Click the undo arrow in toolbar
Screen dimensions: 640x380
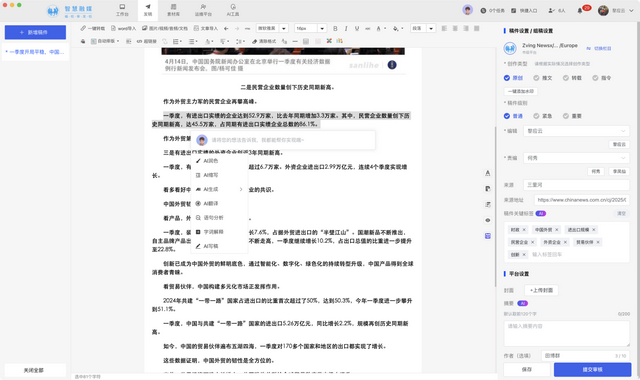click(226, 29)
